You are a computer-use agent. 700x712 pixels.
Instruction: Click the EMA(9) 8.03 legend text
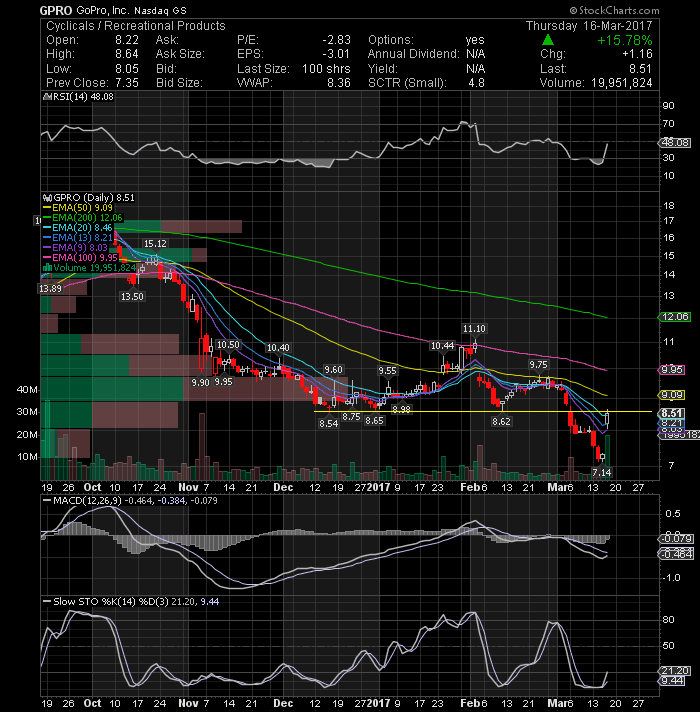pos(80,247)
